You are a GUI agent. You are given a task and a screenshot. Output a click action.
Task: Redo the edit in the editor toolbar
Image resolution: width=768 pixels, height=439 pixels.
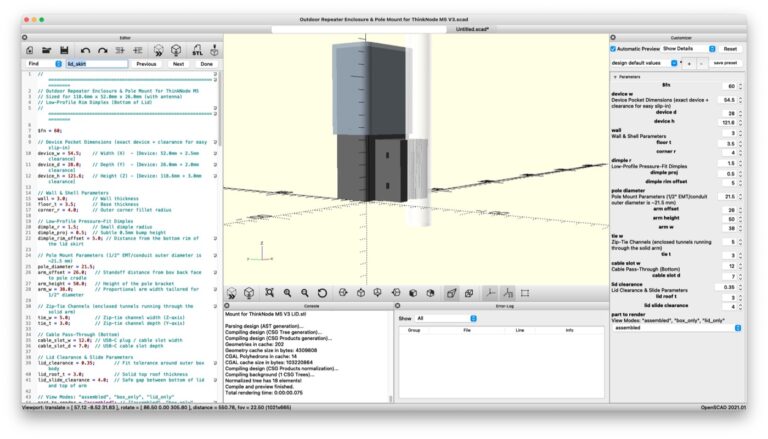tap(102, 50)
